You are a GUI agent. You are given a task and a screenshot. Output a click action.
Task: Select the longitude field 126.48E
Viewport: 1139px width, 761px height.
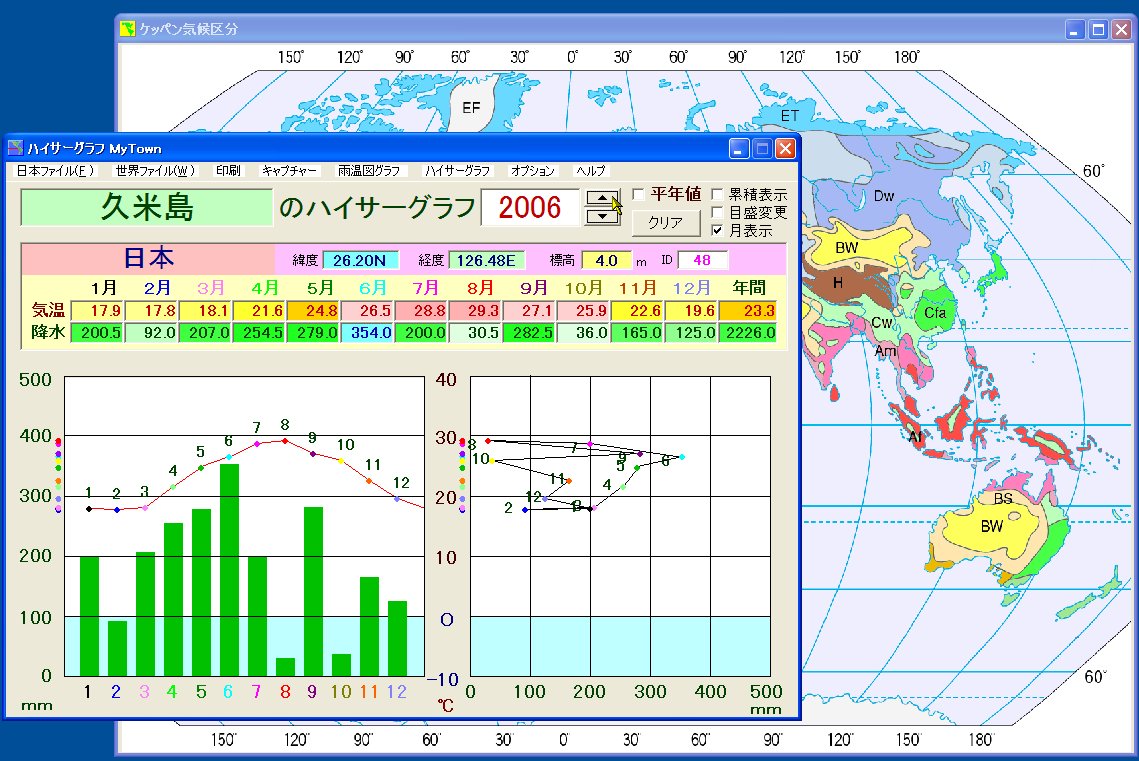487,260
